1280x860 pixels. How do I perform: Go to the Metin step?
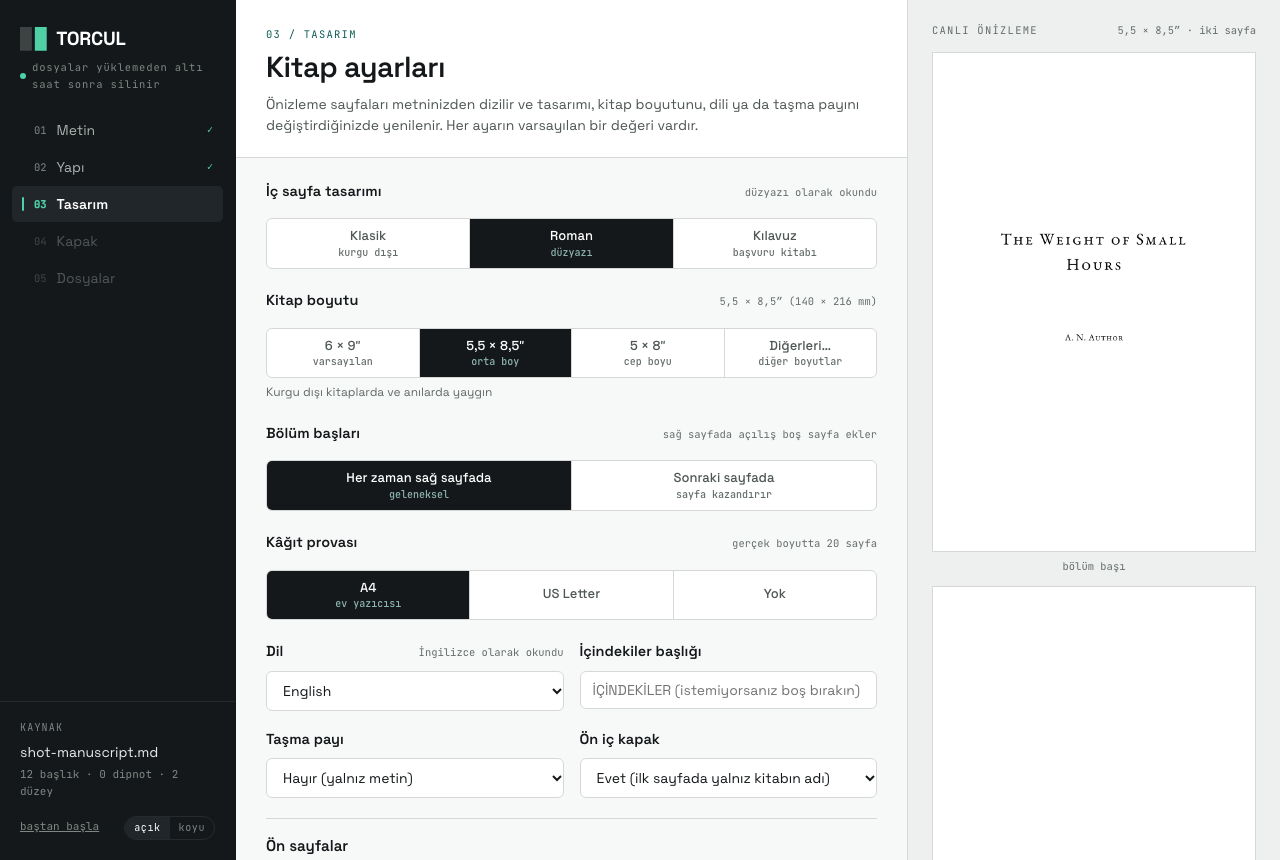point(117,130)
